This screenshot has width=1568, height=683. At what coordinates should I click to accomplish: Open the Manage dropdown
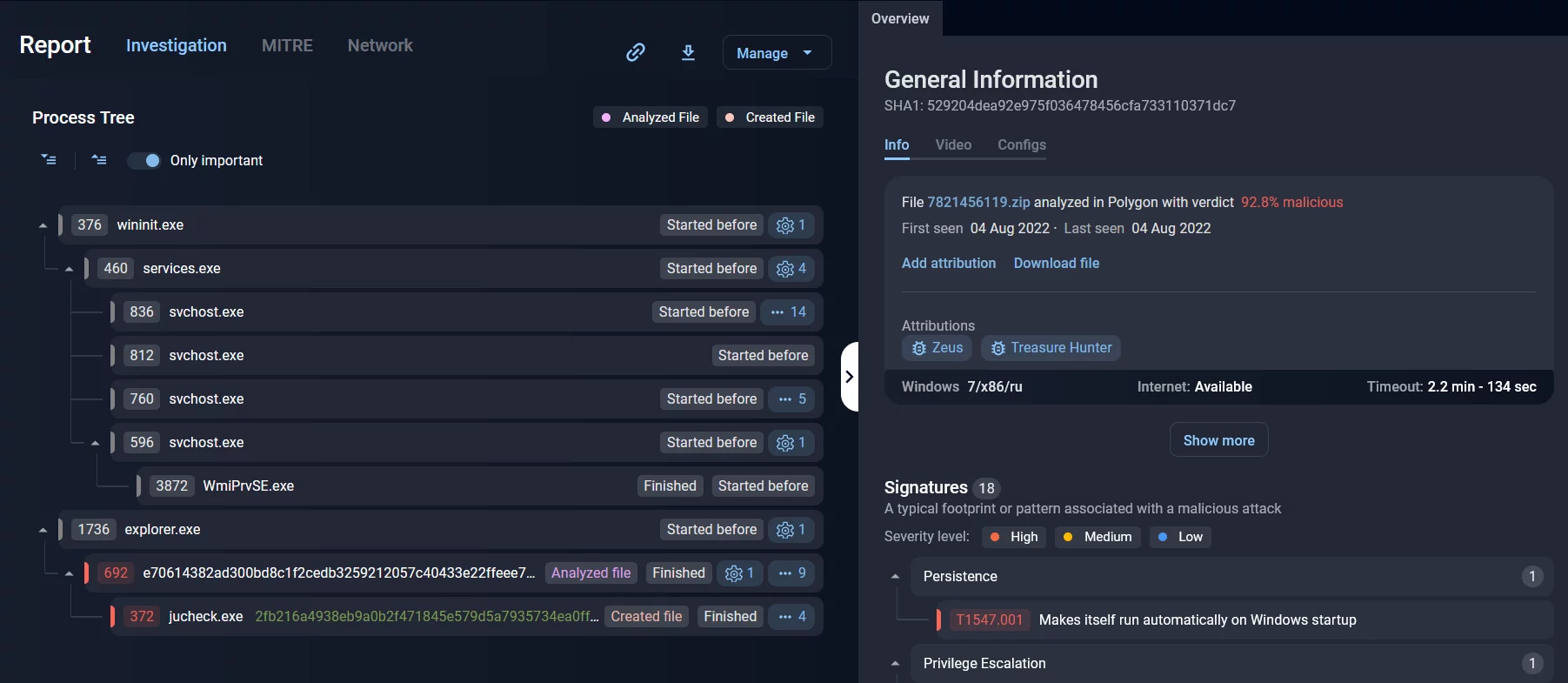click(777, 52)
